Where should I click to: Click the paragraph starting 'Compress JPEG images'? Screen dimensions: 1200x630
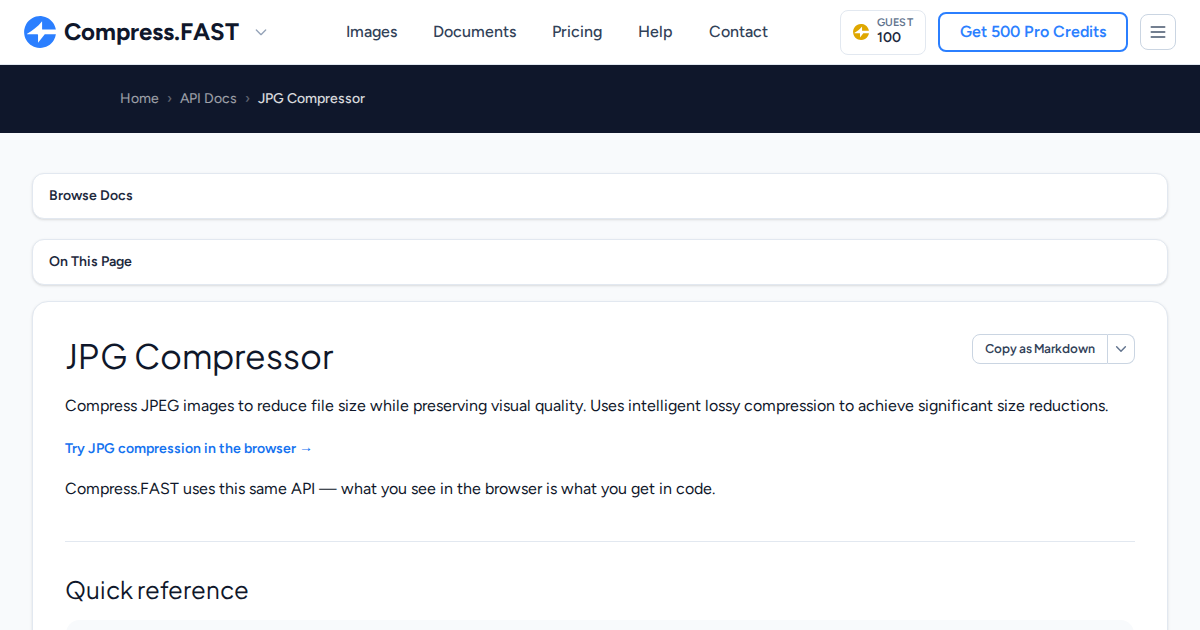coord(587,406)
